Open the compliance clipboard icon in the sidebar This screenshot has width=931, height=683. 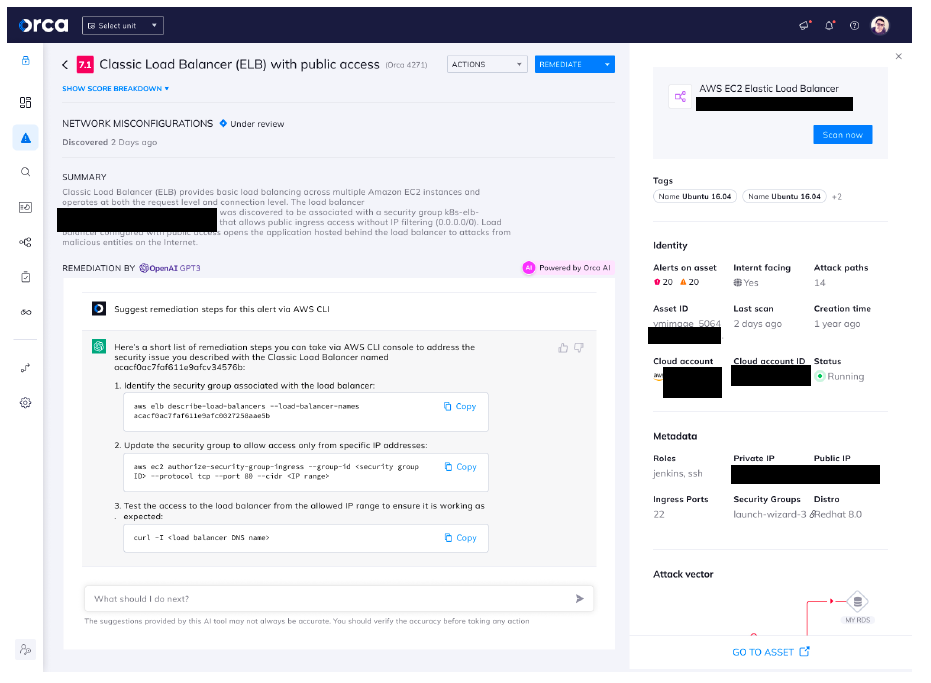(26, 277)
